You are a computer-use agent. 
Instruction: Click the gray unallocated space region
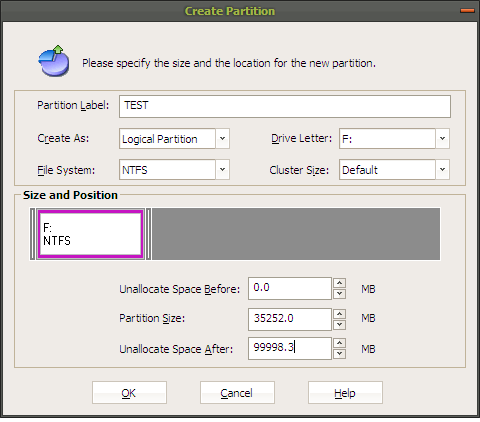296,234
